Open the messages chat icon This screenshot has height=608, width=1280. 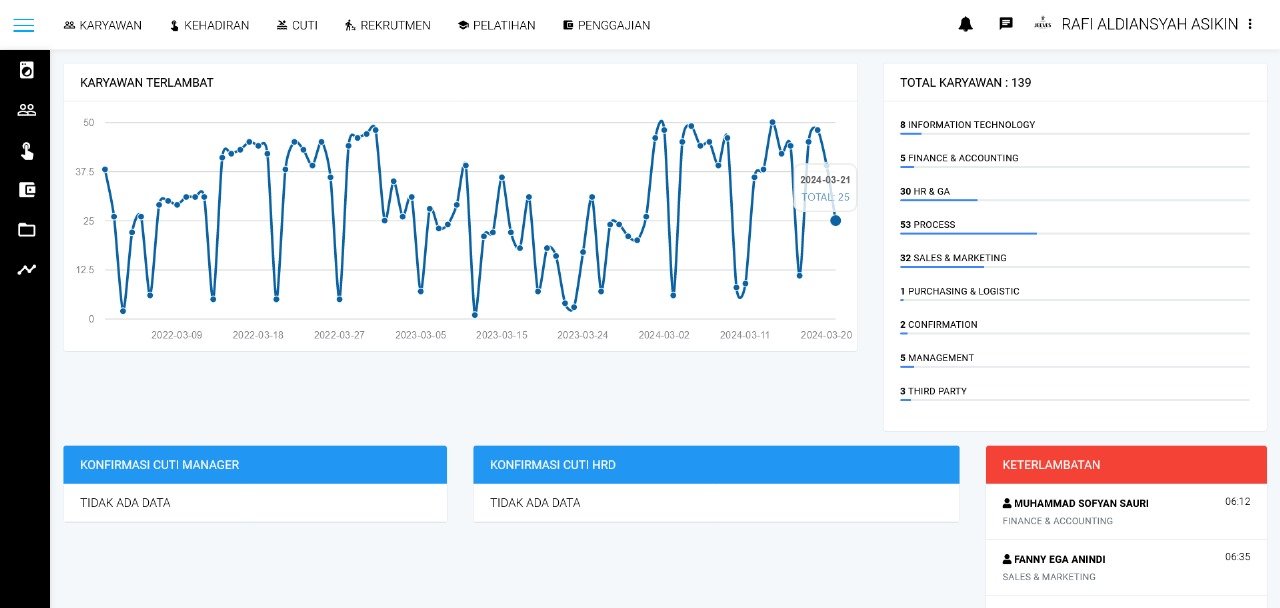(1006, 24)
